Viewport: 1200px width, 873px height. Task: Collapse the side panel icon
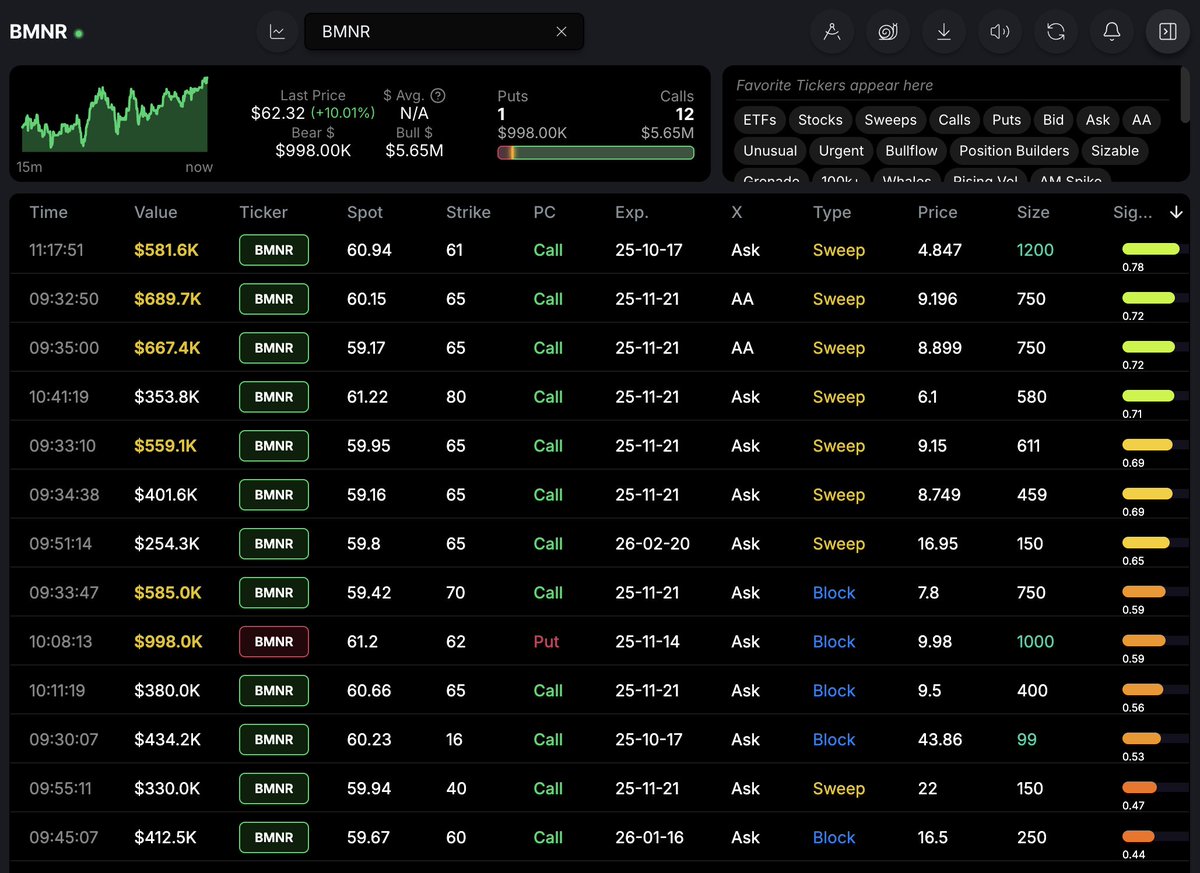(1167, 32)
